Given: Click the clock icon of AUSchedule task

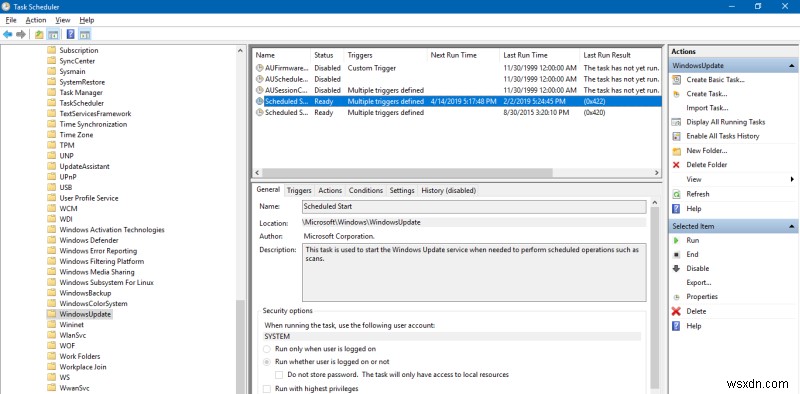Looking at the screenshot, I should (259, 79).
